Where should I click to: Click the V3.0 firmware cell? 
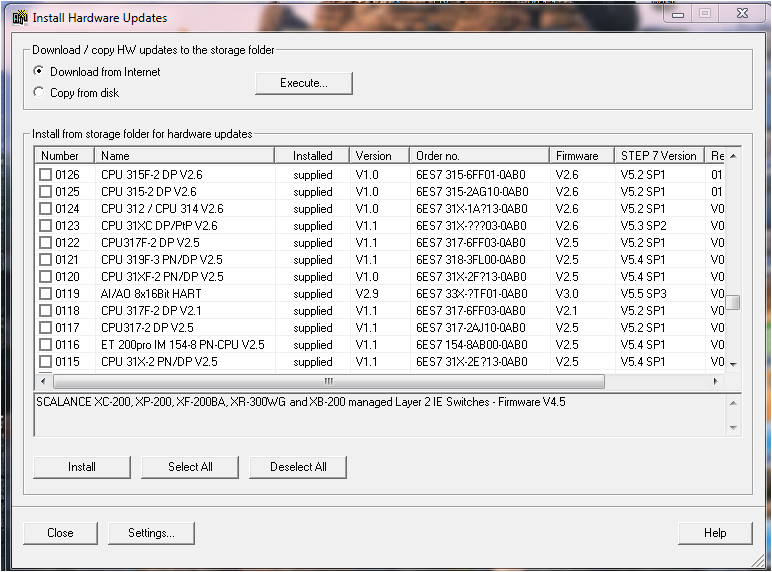pos(567,293)
